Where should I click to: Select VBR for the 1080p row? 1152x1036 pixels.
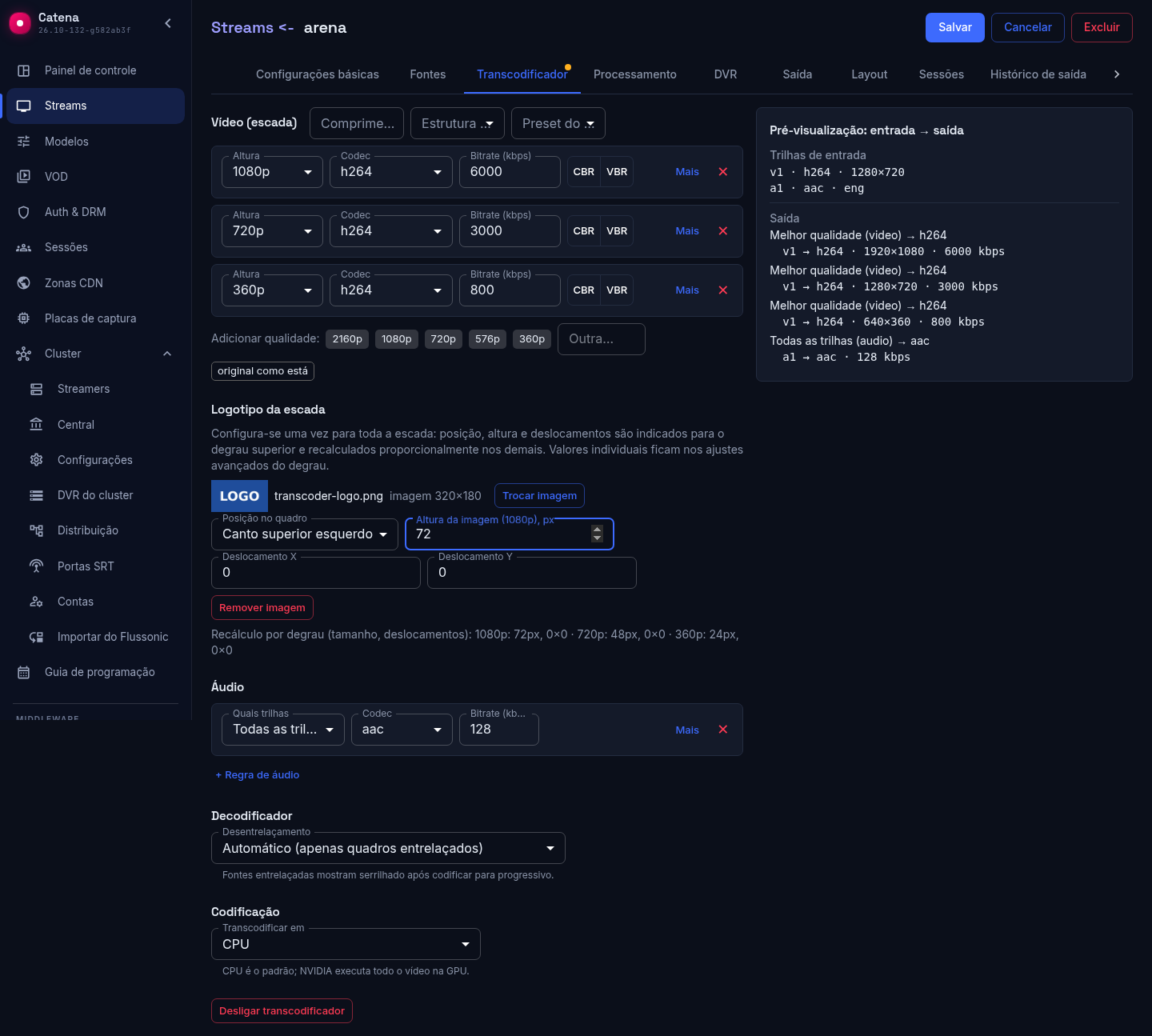tap(617, 172)
